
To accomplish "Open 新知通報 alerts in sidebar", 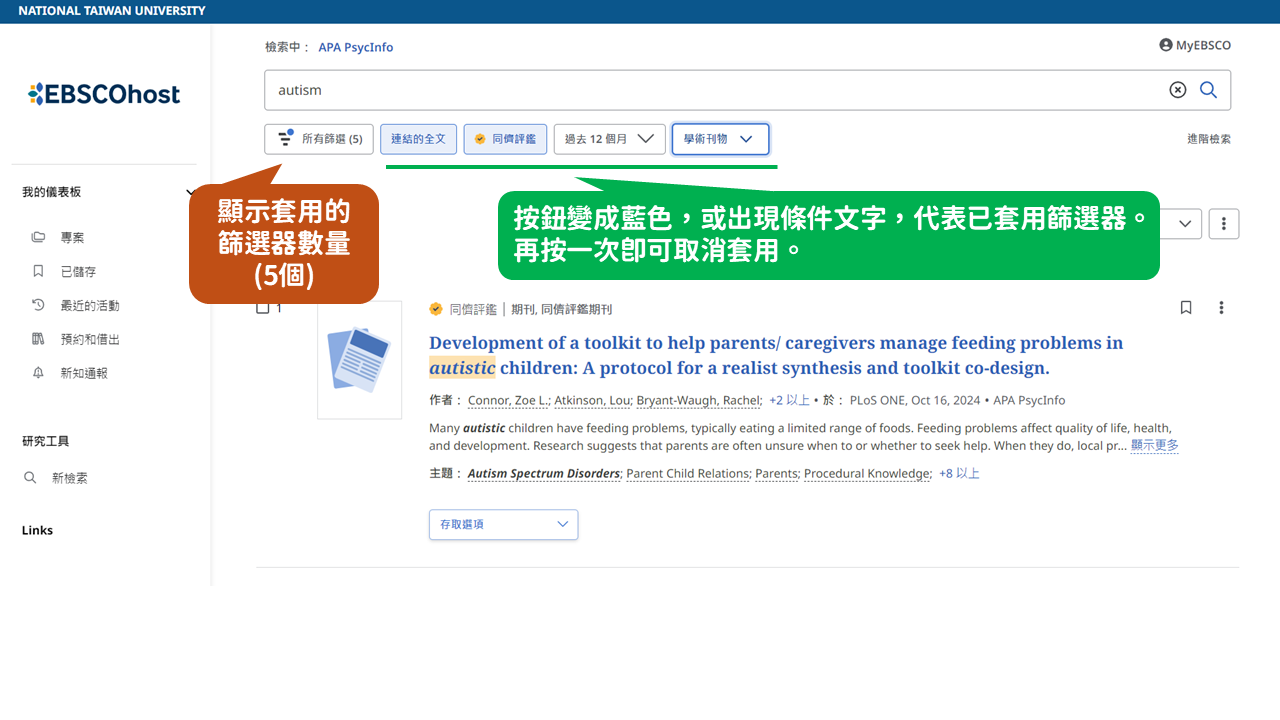I will coord(83,373).
